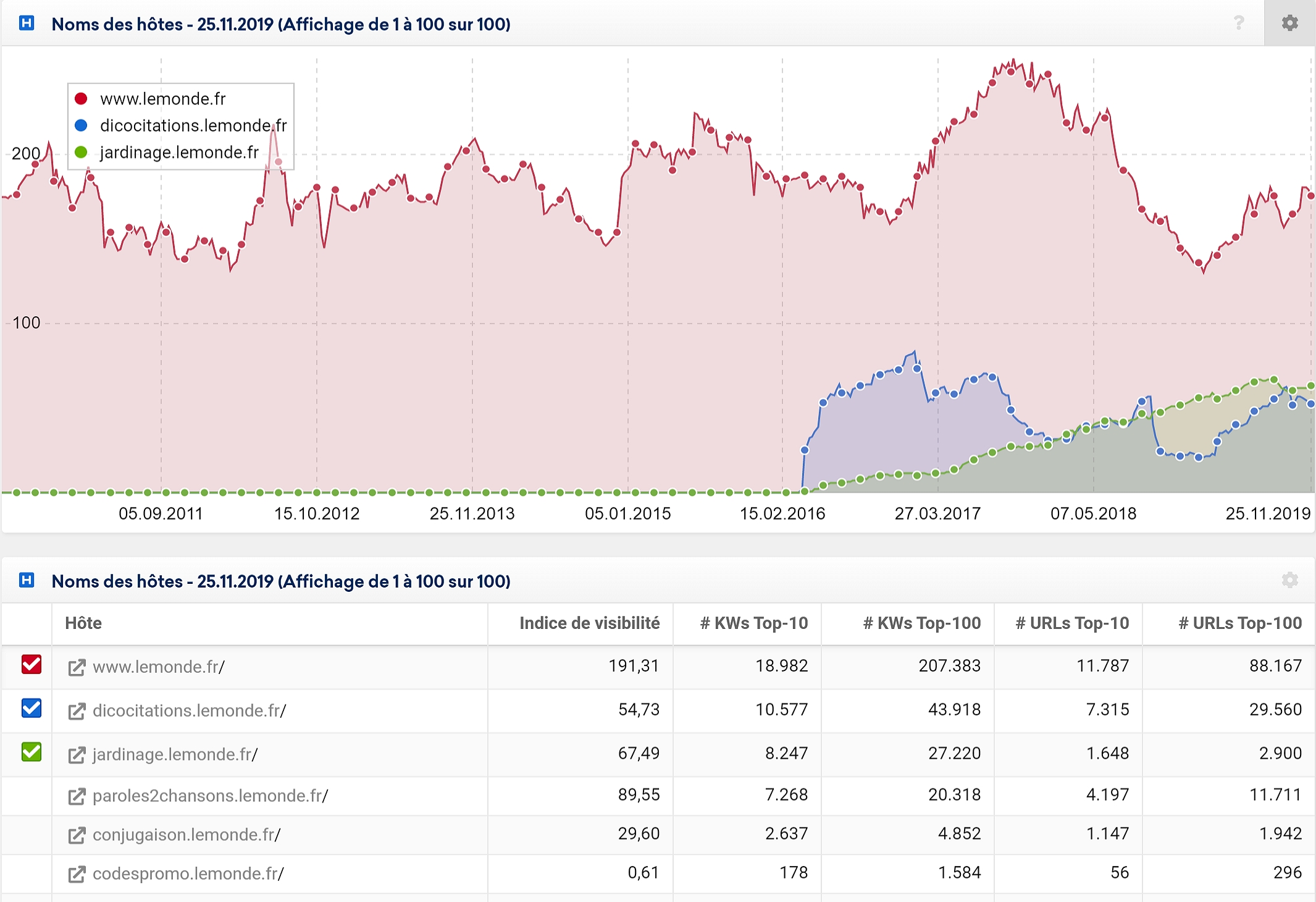
Task: Select KWs Top-10 value 10.577
Action: click(x=782, y=709)
